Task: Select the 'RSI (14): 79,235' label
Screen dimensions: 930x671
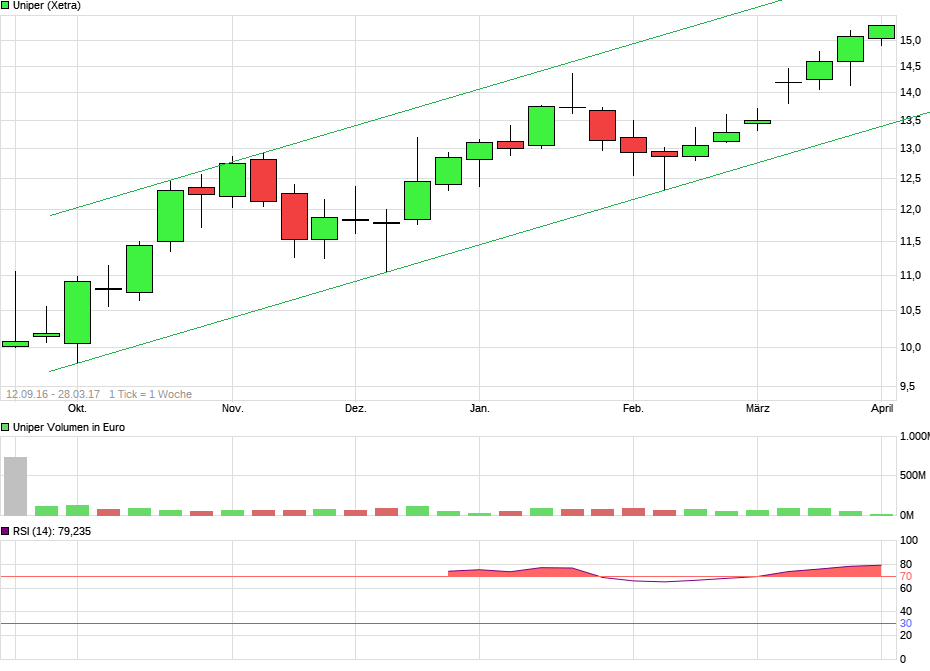Action: pyautogui.click(x=52, y=531)
